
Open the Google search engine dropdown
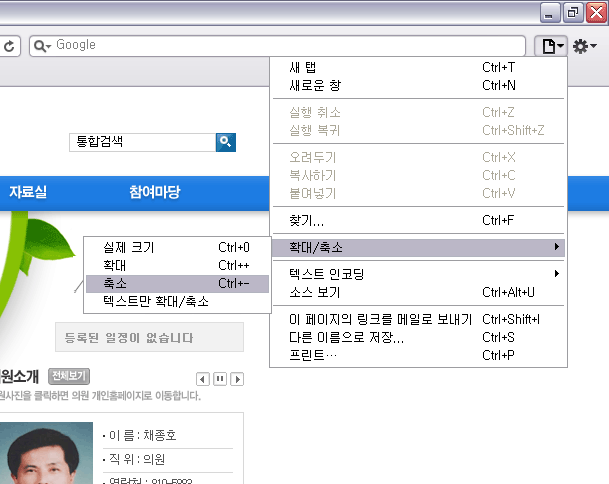tap(42, 46)
